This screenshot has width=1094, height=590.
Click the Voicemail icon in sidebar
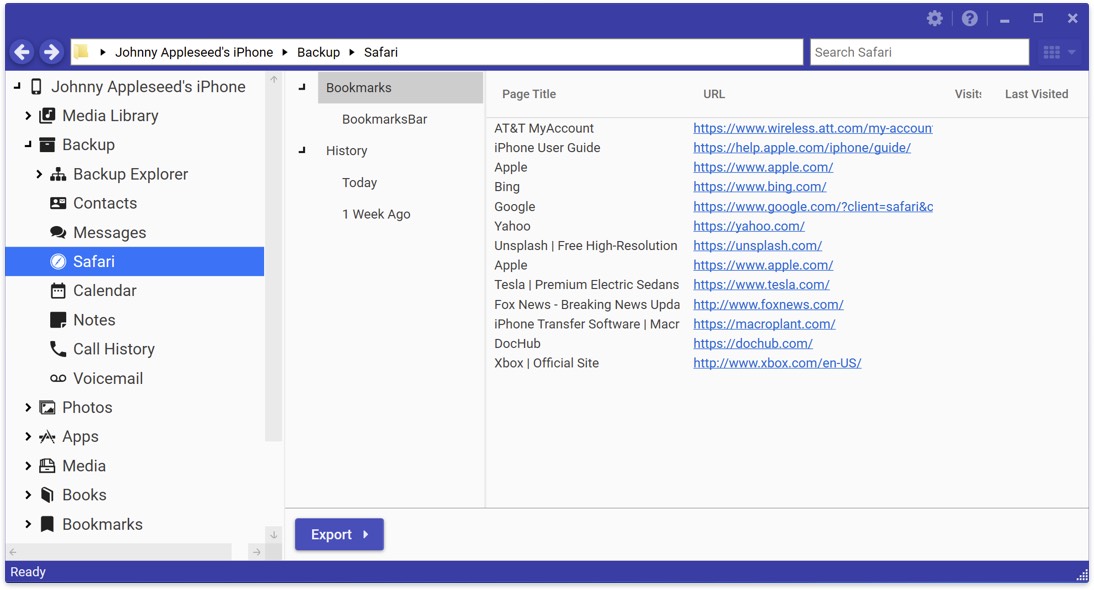point(58,378)
